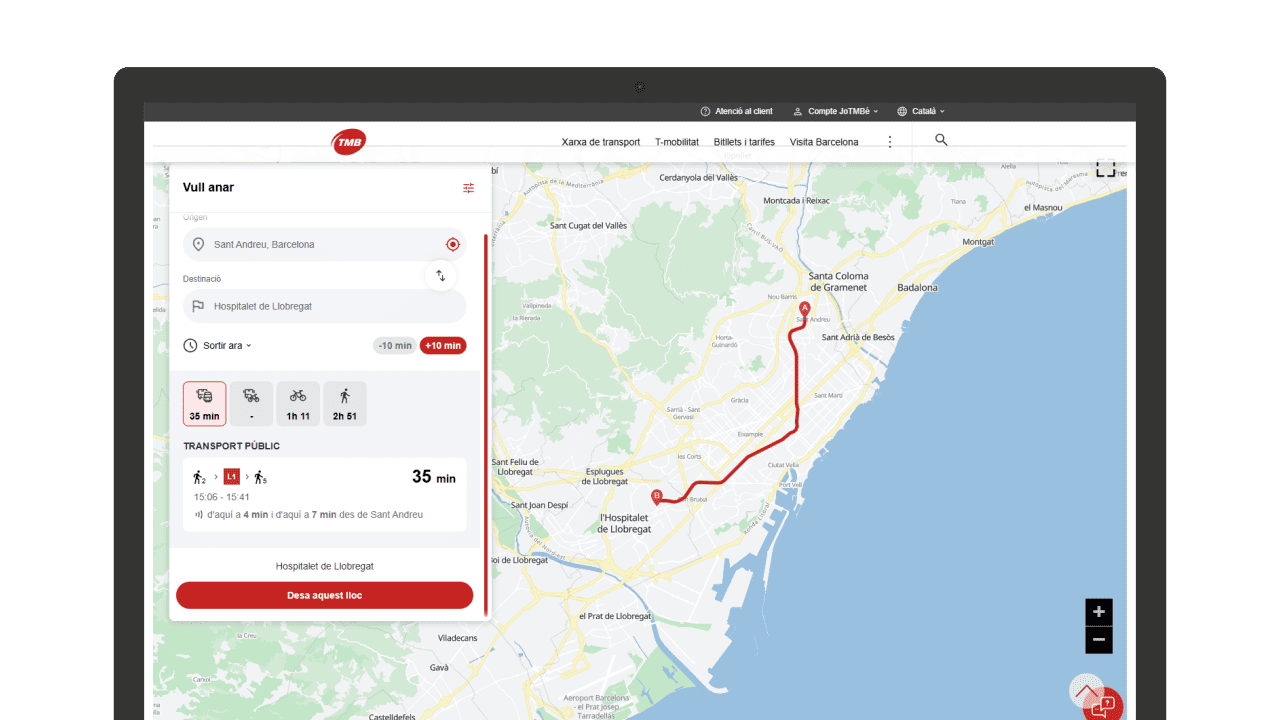Open the T-mobilitat menu
The width and height of the screenshot is (1280, 720).
677,142
